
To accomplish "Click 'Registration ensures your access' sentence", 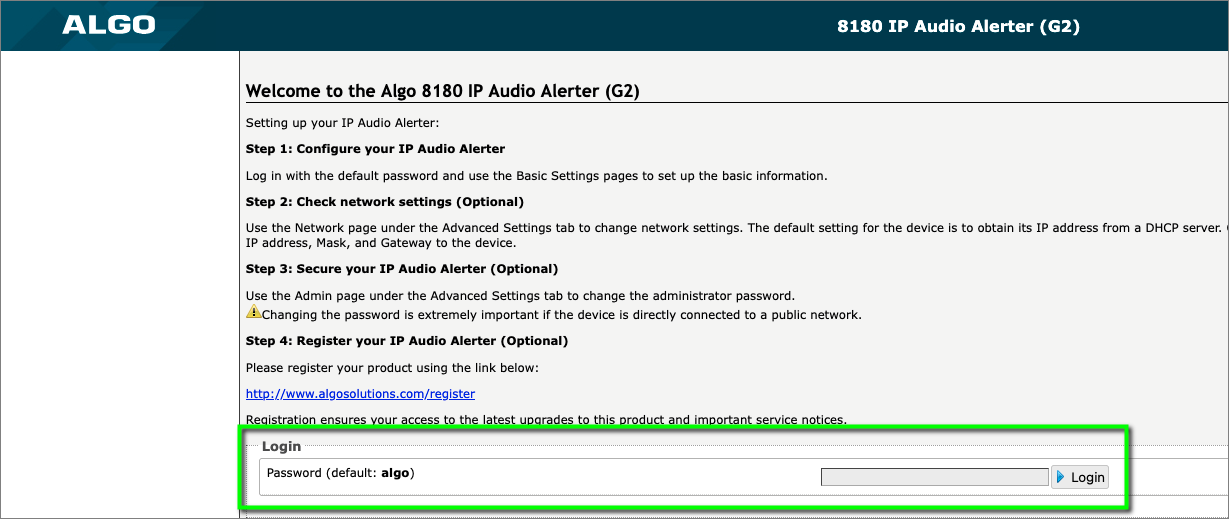I will coord(546,419).
